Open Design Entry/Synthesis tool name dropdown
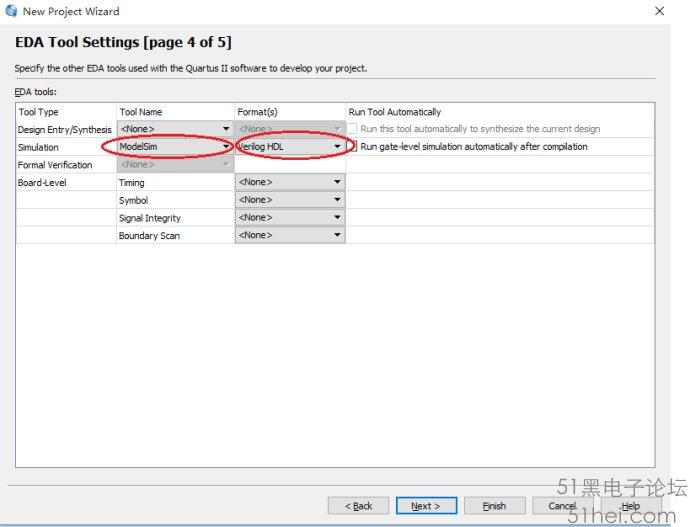 [x=175, y=129]
